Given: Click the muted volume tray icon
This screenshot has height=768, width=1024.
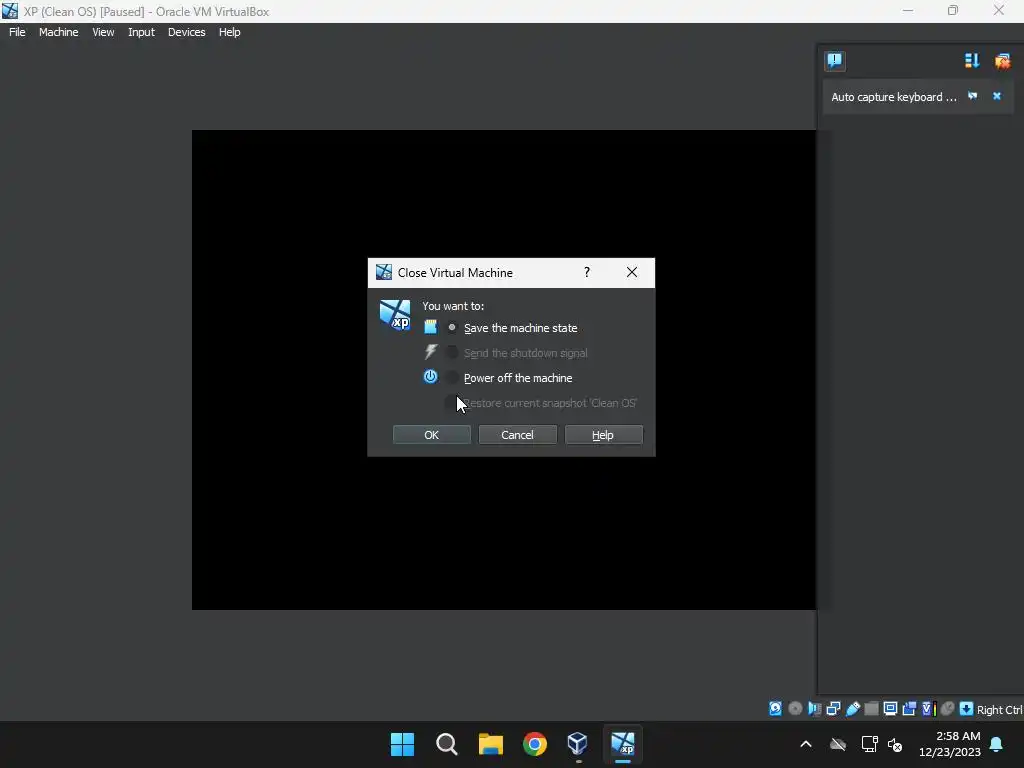Looking at the screenshot, I should [x=895, y=744].
